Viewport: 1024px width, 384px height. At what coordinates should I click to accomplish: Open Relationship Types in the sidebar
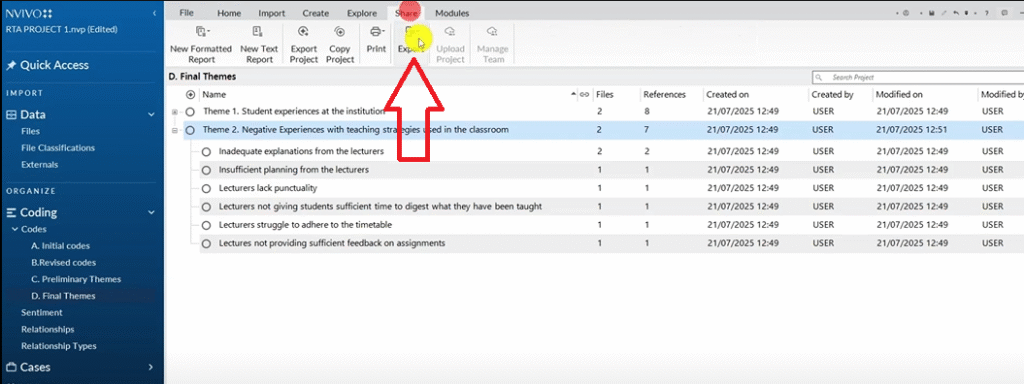59,346
